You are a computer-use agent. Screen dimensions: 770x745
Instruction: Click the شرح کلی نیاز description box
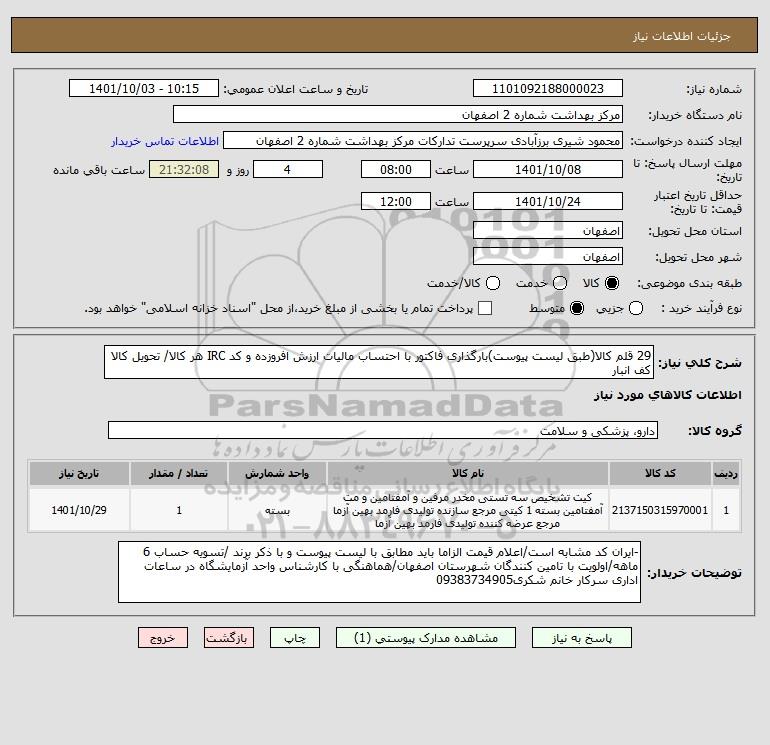point(379,362)
